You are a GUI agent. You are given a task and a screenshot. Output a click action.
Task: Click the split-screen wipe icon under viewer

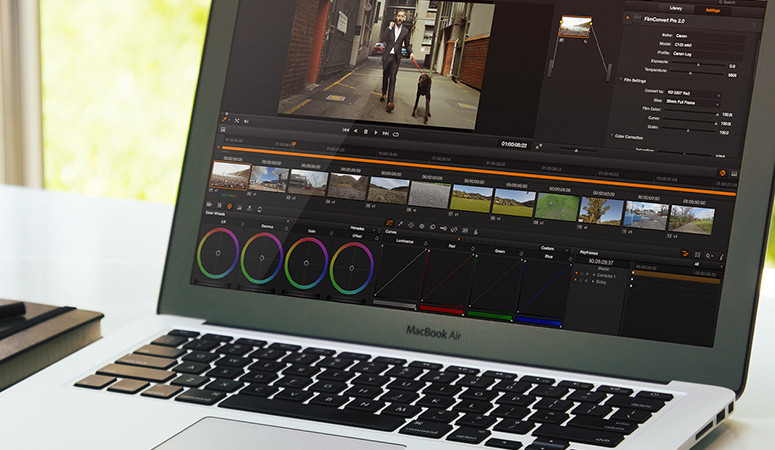237,120
